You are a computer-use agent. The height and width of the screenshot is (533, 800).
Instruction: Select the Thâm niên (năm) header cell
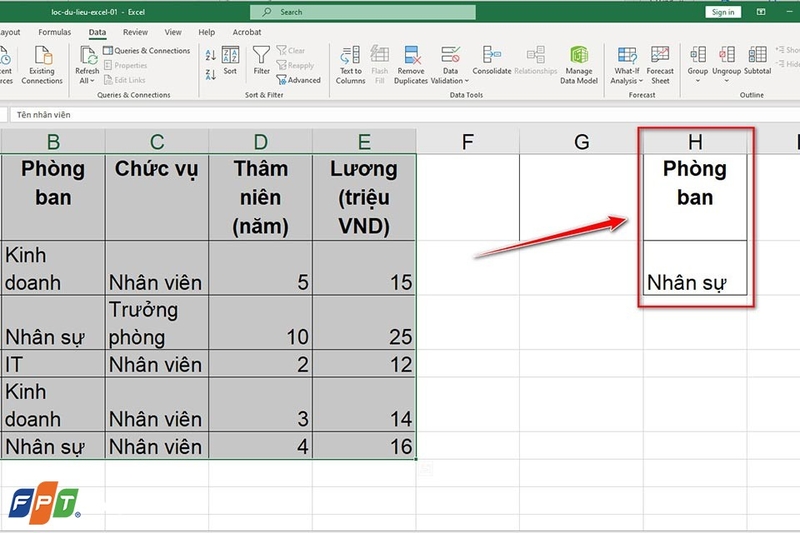tap(260, 197)
